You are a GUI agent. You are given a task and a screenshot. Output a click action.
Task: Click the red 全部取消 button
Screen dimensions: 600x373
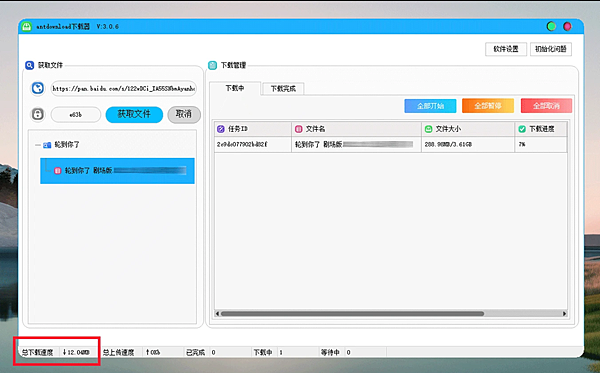pos(546,106)
